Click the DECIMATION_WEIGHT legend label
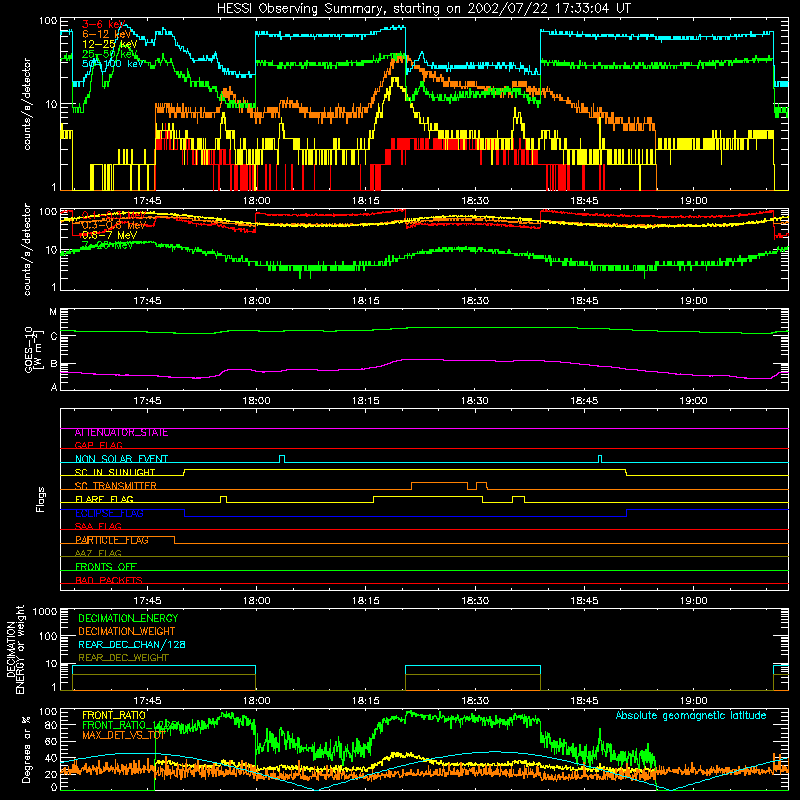Viewport: 800px width, 800px height. pos(127,631)
